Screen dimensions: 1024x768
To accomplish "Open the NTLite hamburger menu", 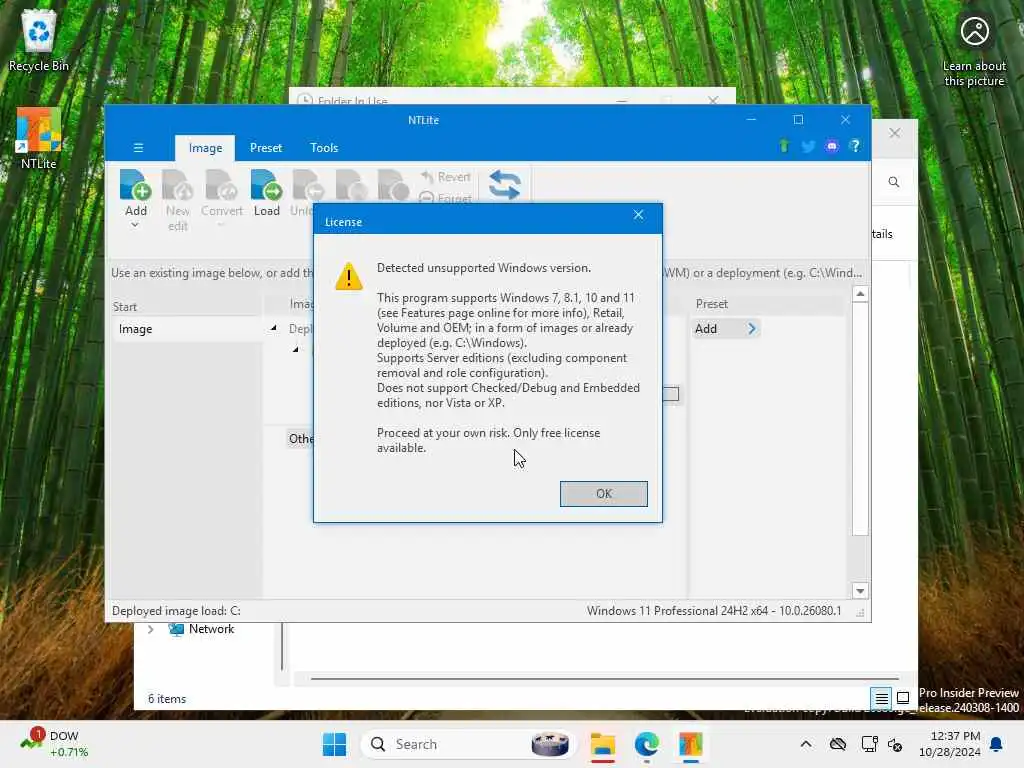I will 138,148.
